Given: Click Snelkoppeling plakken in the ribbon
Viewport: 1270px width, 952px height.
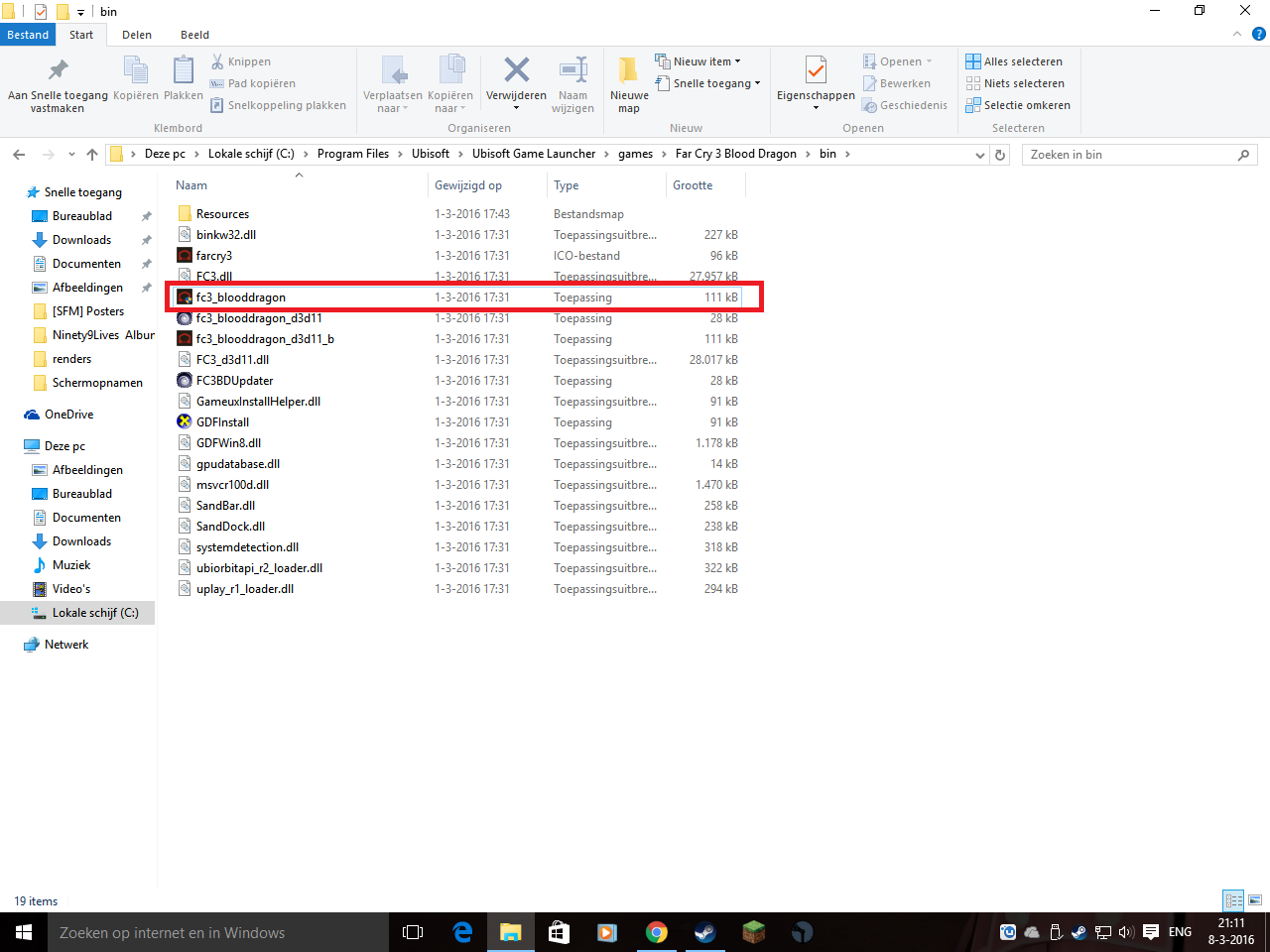Looking at the screenshot, I should click(278, 105).
